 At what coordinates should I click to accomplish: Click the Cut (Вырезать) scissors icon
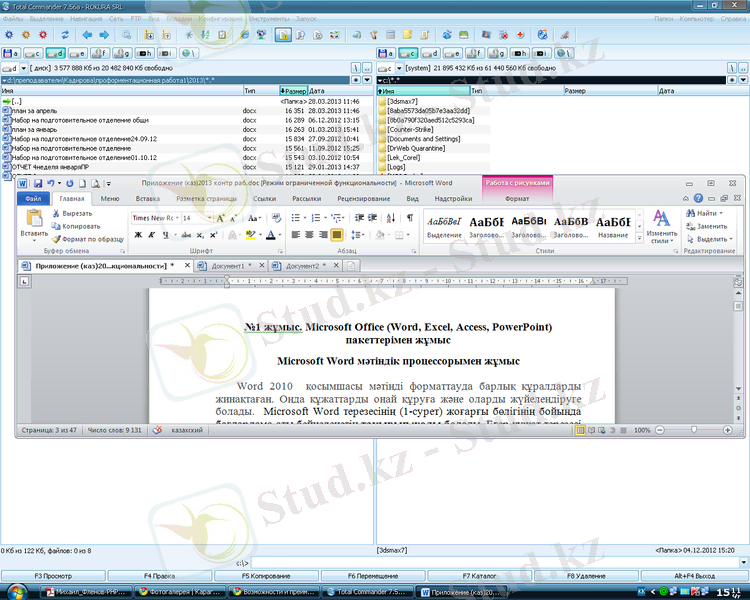[56, 213]
